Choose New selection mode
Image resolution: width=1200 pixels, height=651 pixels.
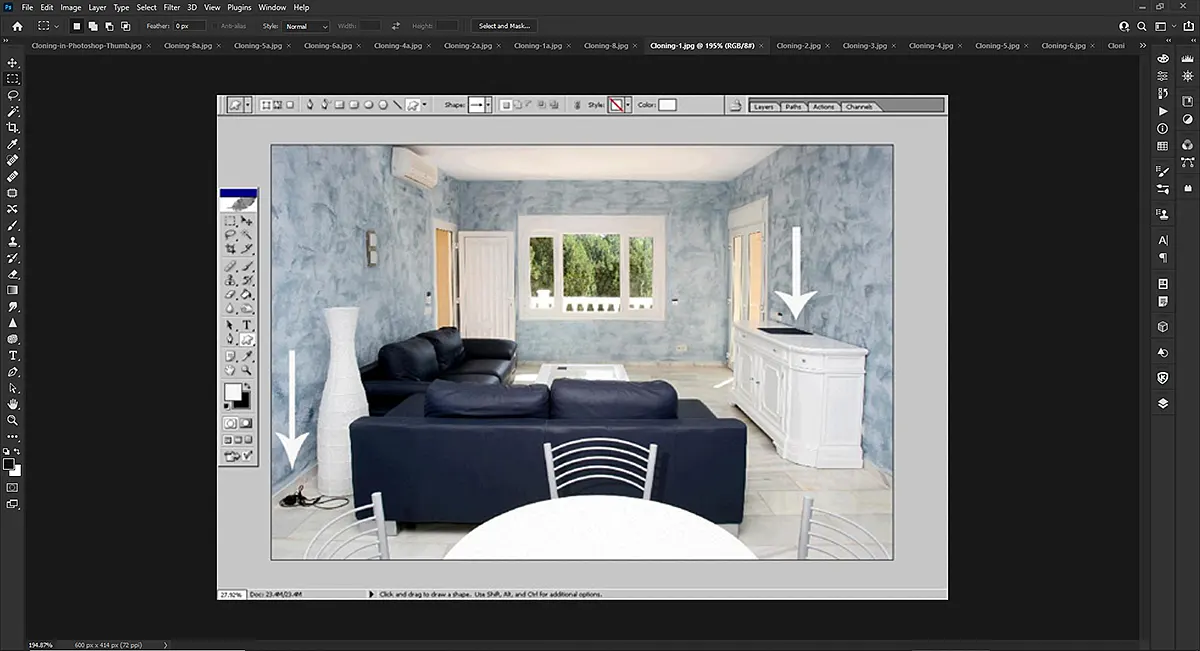(77, 26)
